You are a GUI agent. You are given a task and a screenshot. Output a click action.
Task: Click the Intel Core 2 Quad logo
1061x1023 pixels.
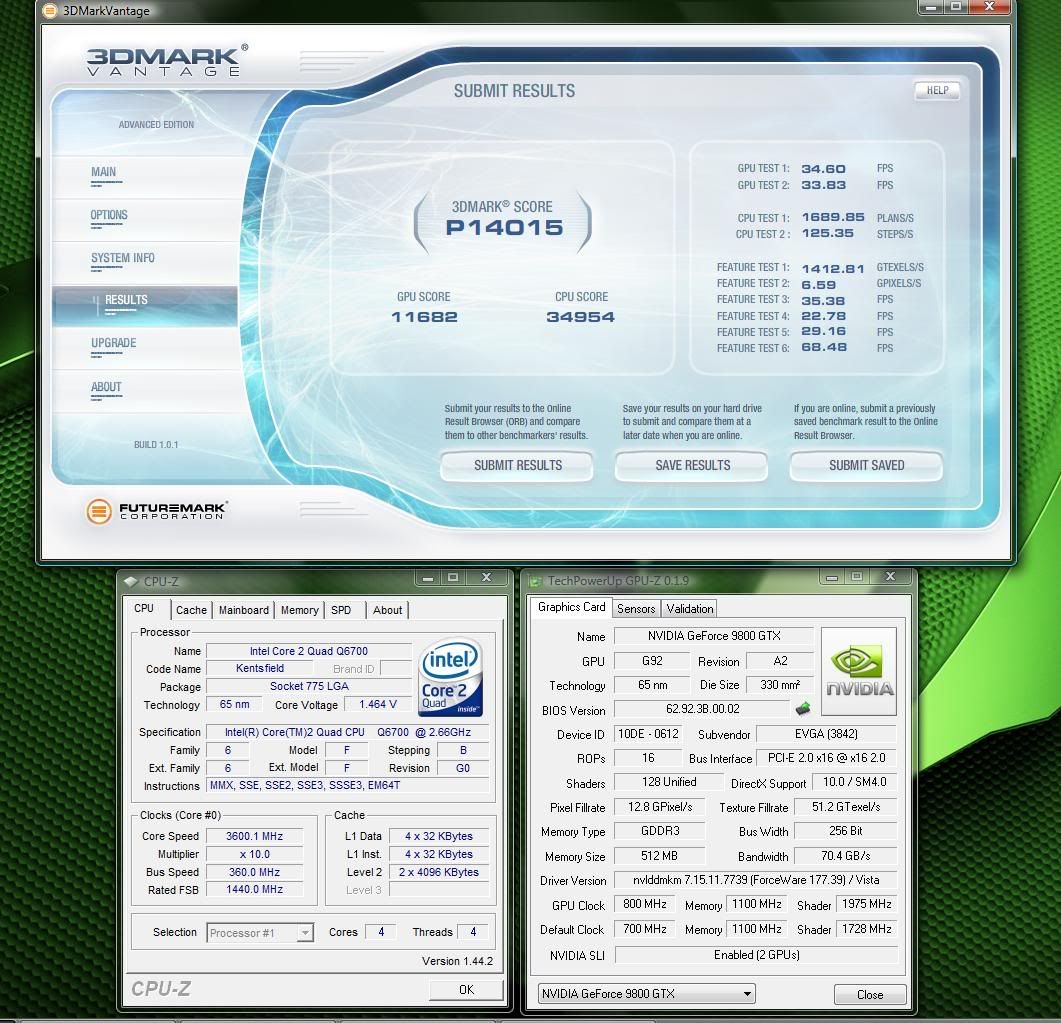450,677
